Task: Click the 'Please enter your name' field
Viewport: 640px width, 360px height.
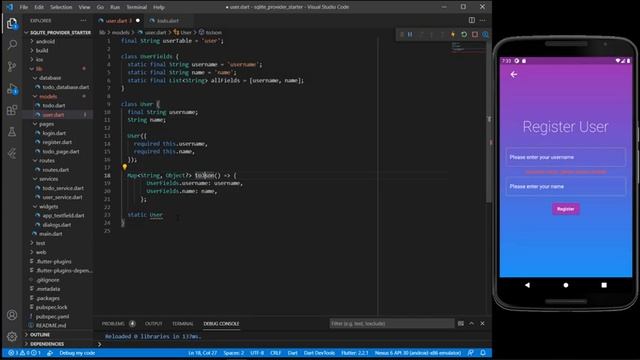Action: [566, 187]
